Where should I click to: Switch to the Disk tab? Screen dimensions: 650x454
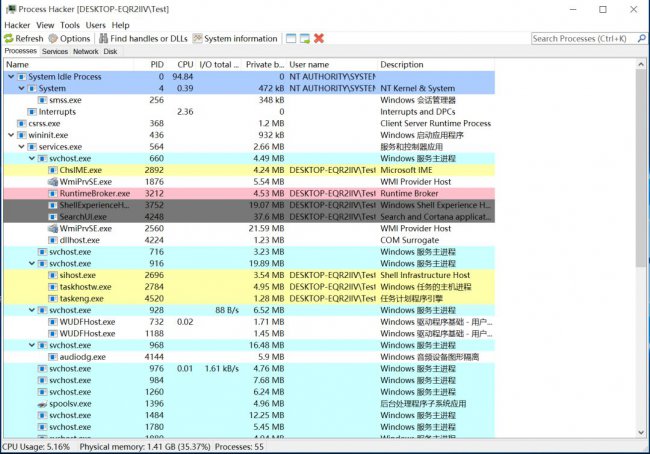coord(110,51)
